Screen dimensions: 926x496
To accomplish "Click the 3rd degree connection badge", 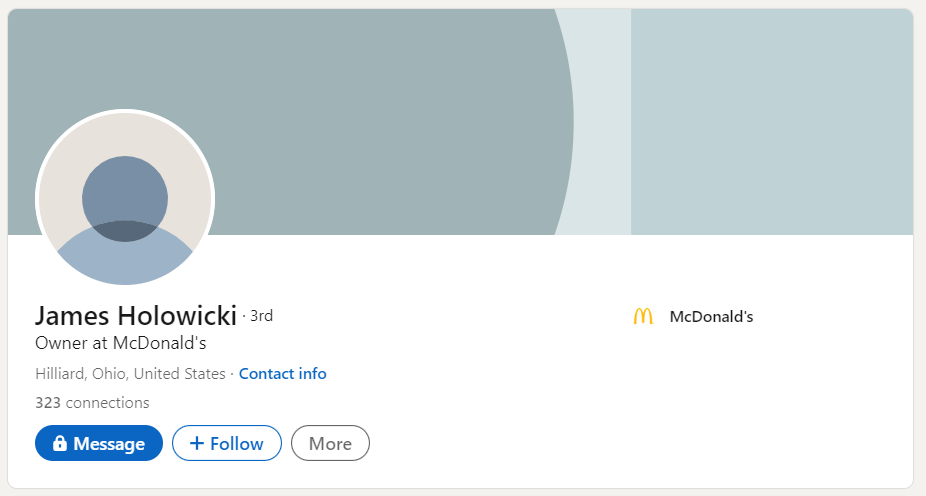I will click(x=261, y=316).
